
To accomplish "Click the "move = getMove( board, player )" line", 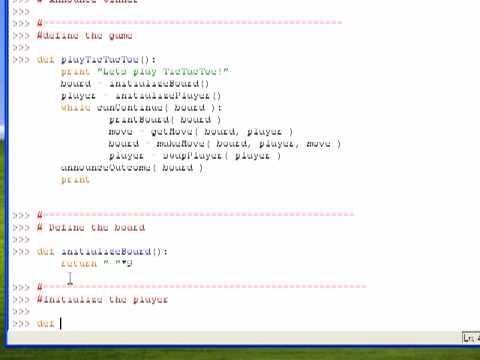I will (x=201, y=132).
